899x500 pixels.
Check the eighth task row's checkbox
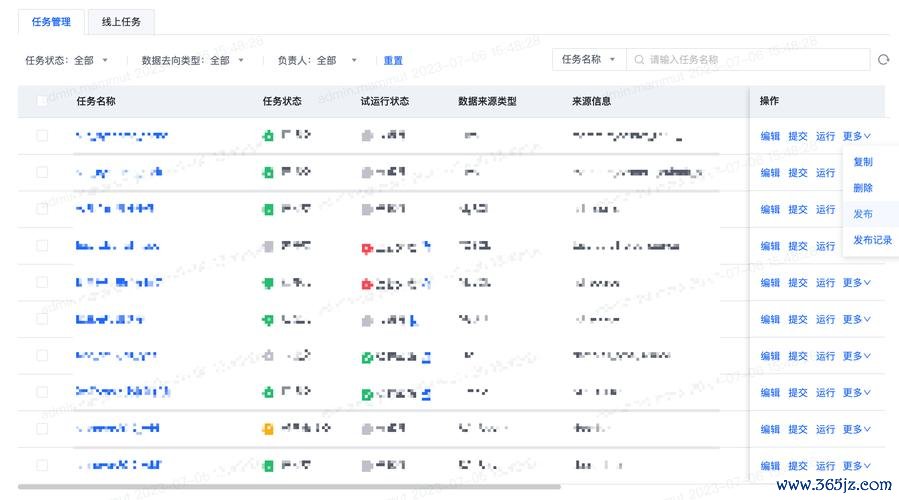(42, 392)
